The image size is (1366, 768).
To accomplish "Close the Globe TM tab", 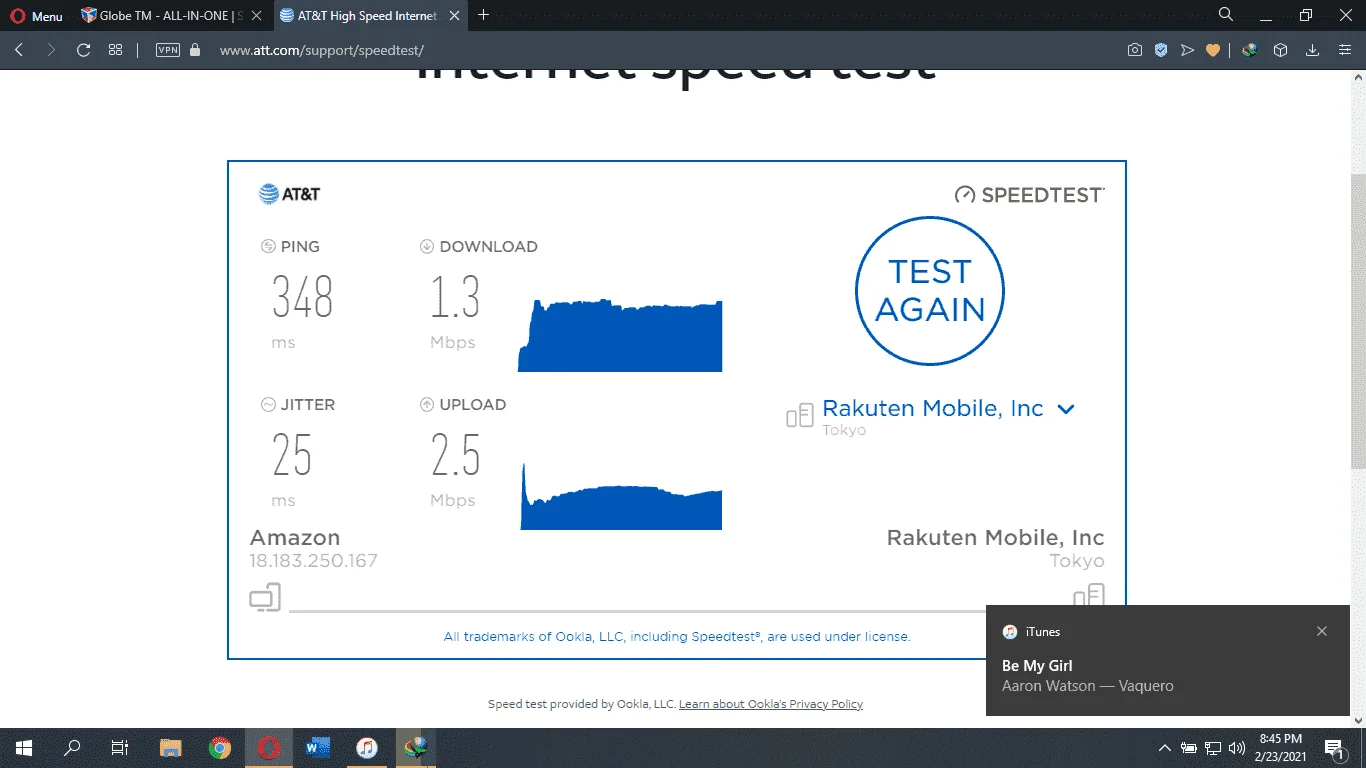I will tap(256, 16).
